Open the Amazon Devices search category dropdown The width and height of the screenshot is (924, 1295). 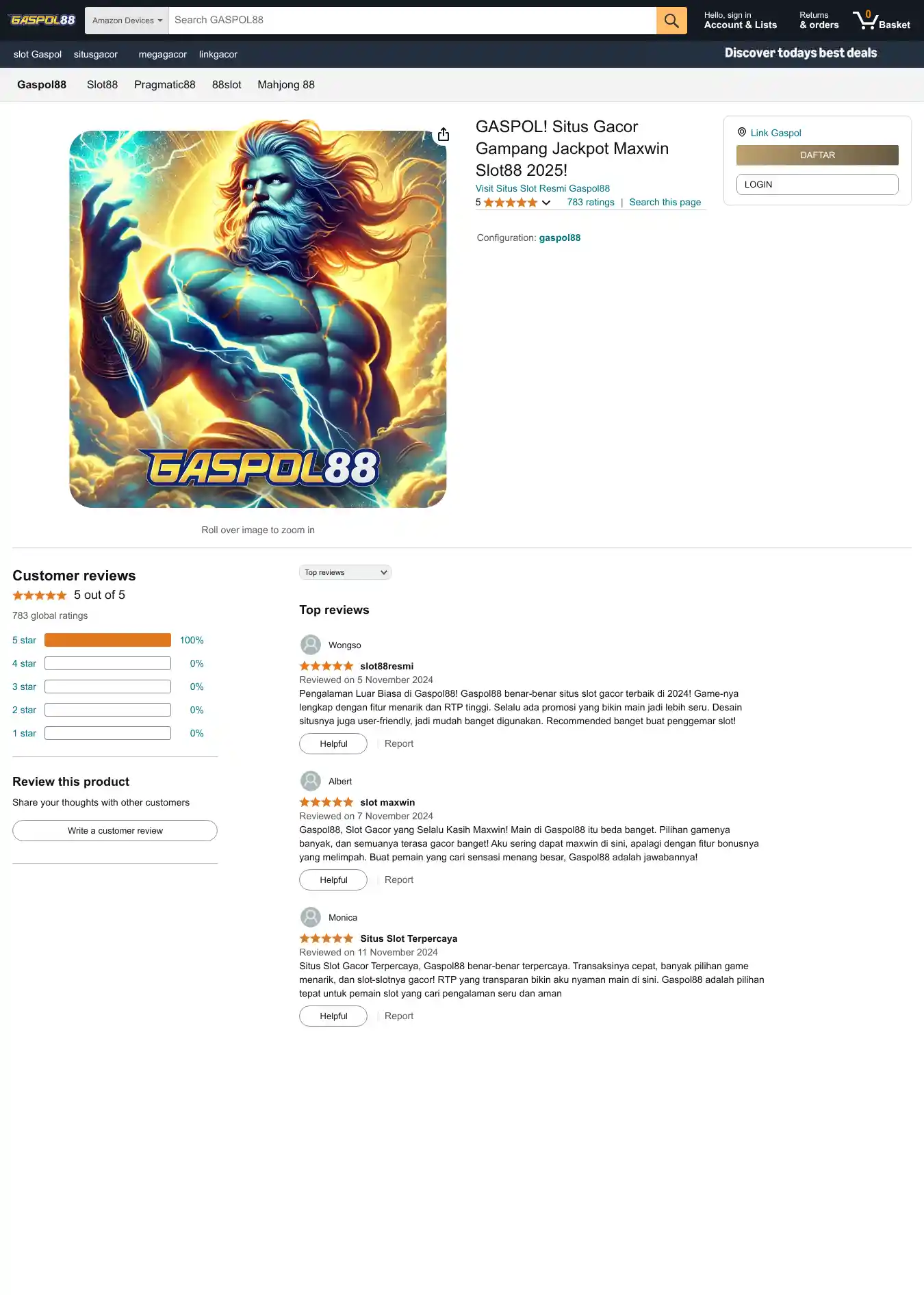point(127,21)
